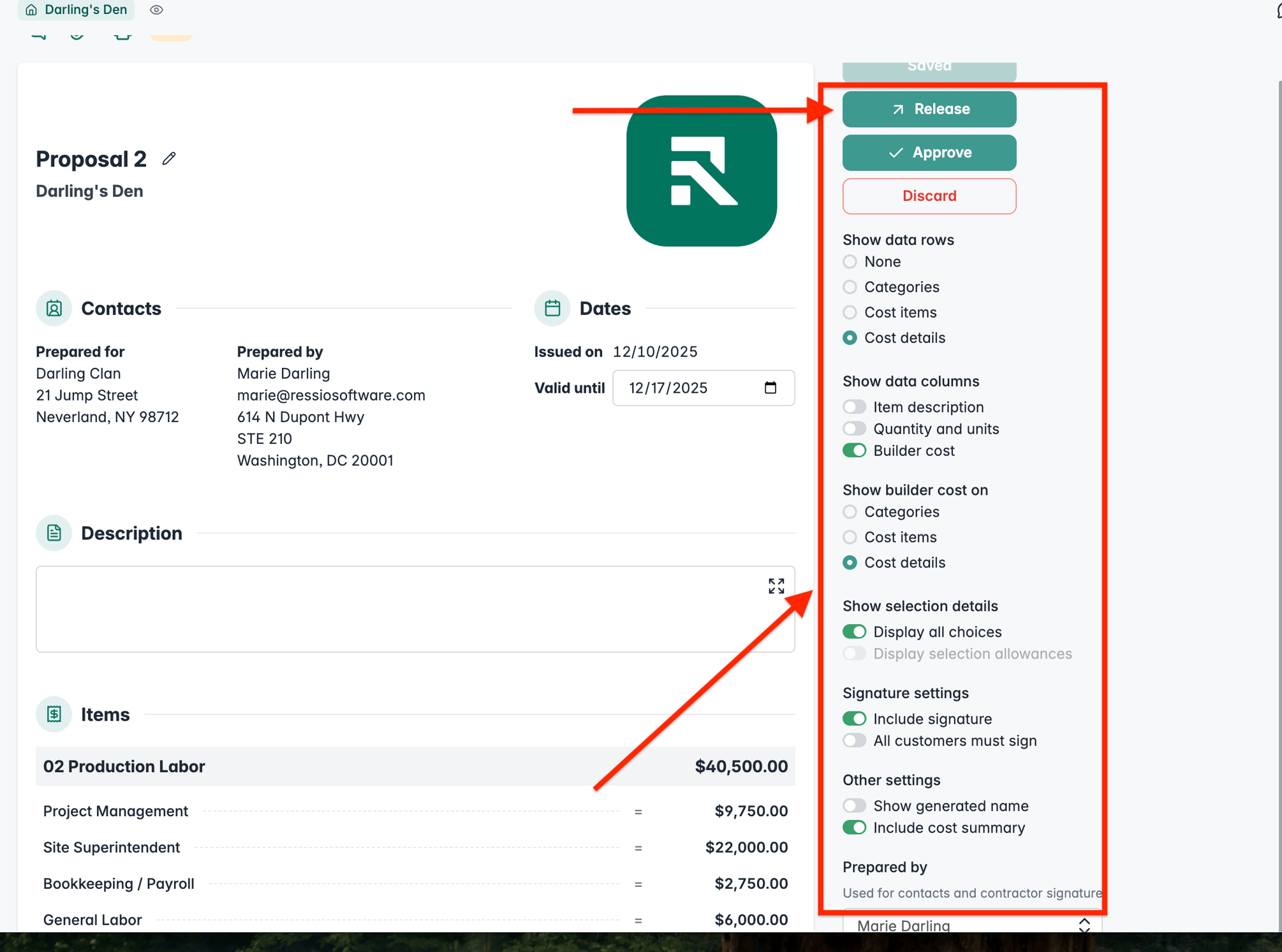Toggle All customers must sign
The image size is (1282, 952).
(x=854, y=741)
